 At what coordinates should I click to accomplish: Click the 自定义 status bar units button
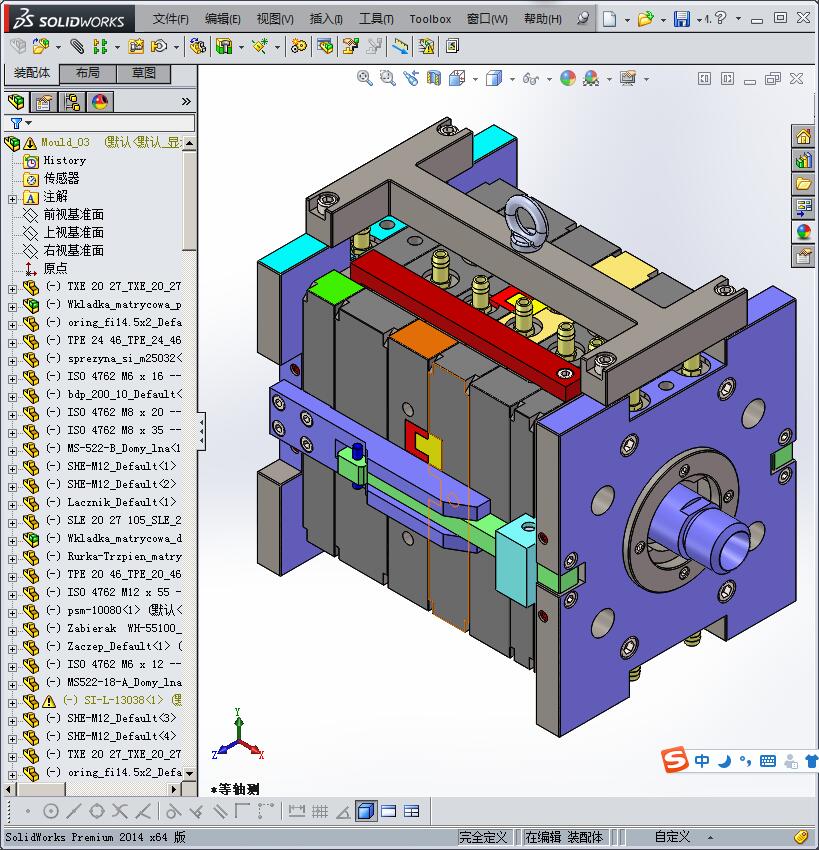[672, 837]
